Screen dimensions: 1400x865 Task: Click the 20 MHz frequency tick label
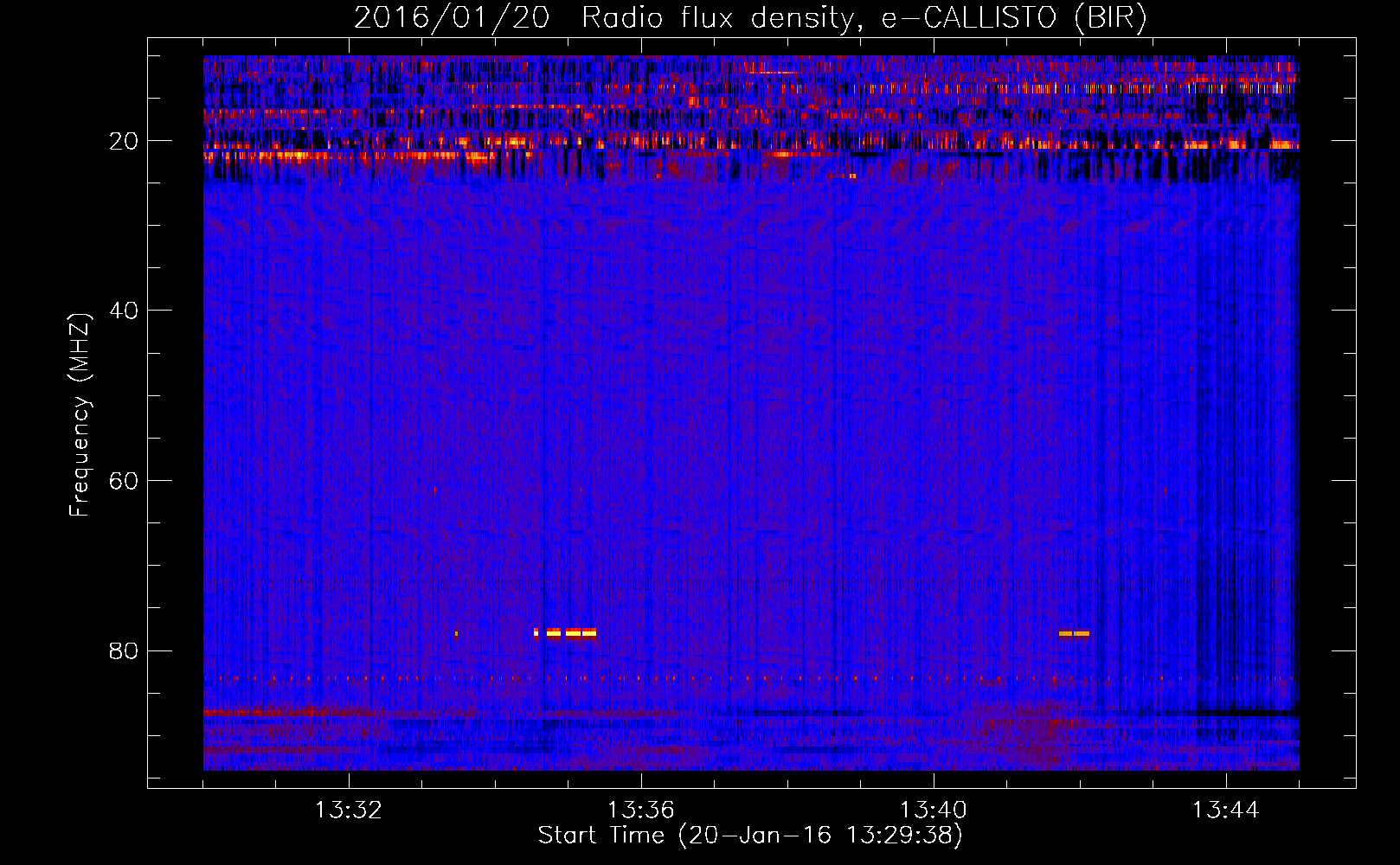coord(124,141)
